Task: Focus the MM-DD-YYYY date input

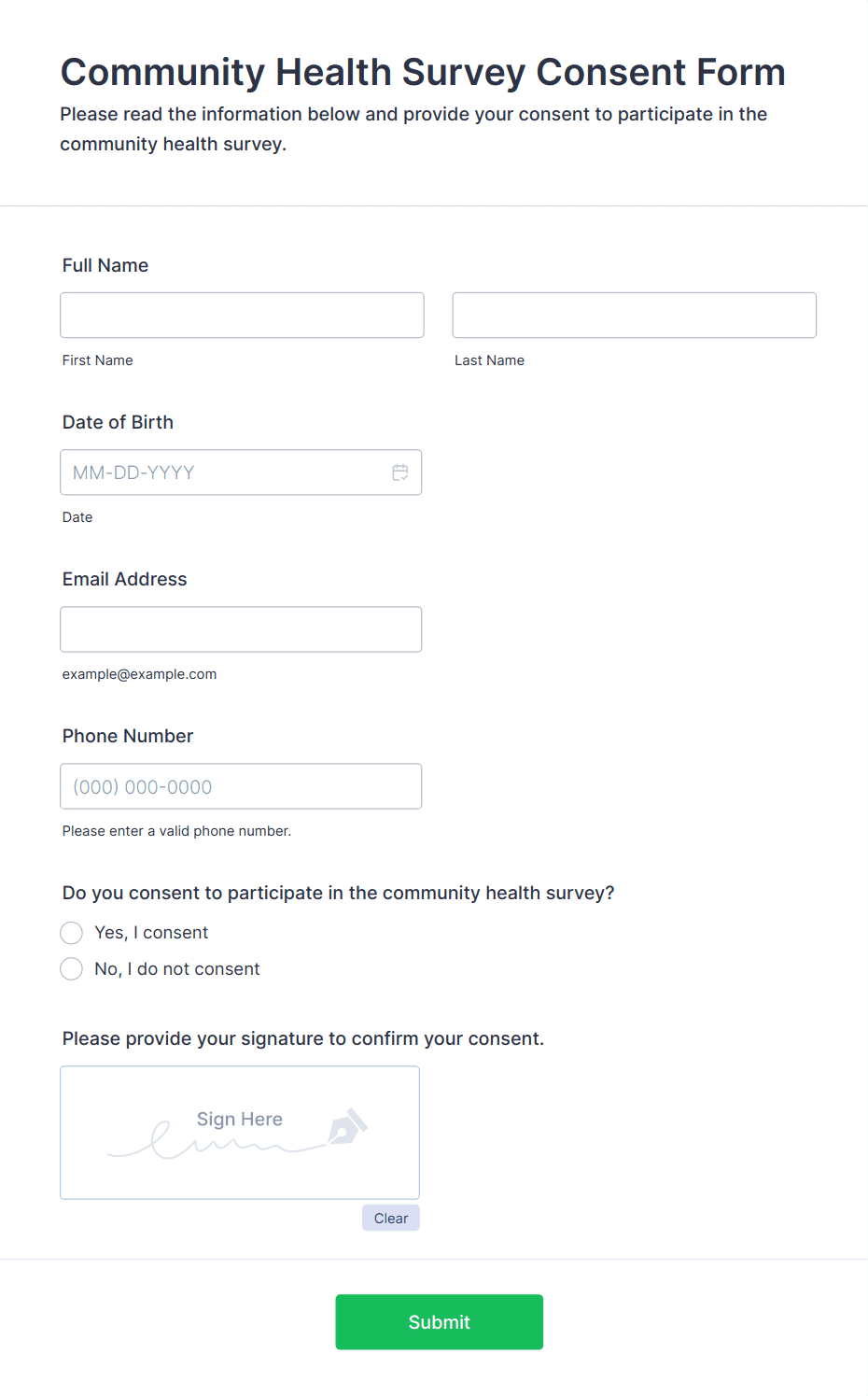Action: 224,472
